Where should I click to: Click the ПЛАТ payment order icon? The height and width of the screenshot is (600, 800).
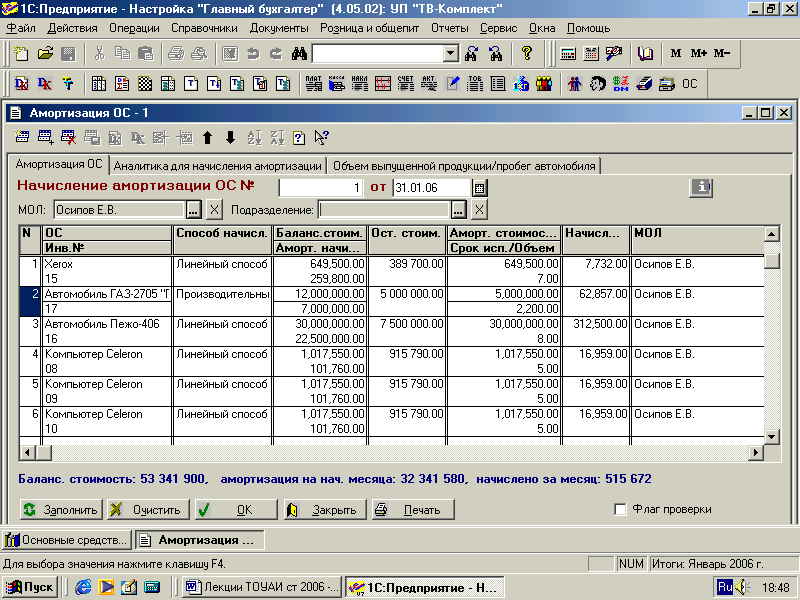click(313, 84)
